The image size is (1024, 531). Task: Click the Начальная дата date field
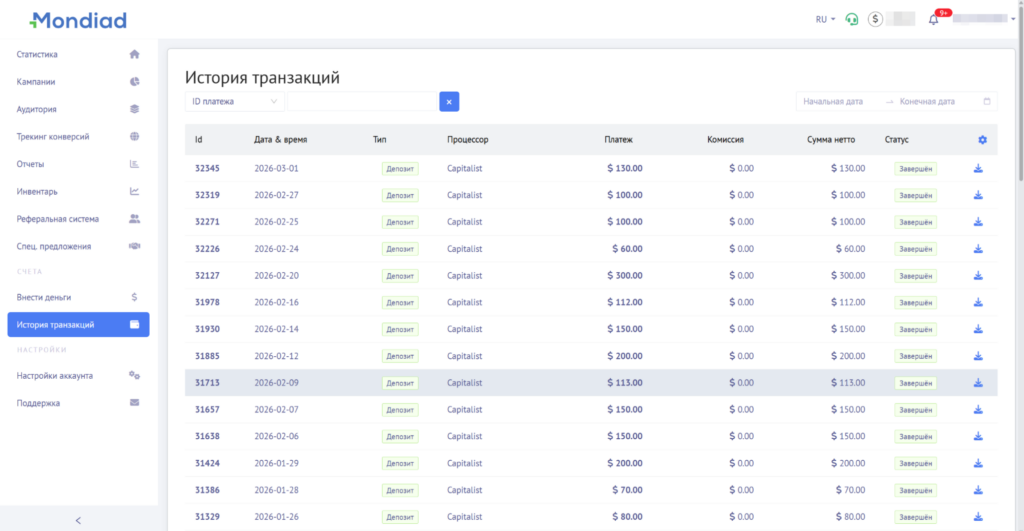[x=833, y=101]
